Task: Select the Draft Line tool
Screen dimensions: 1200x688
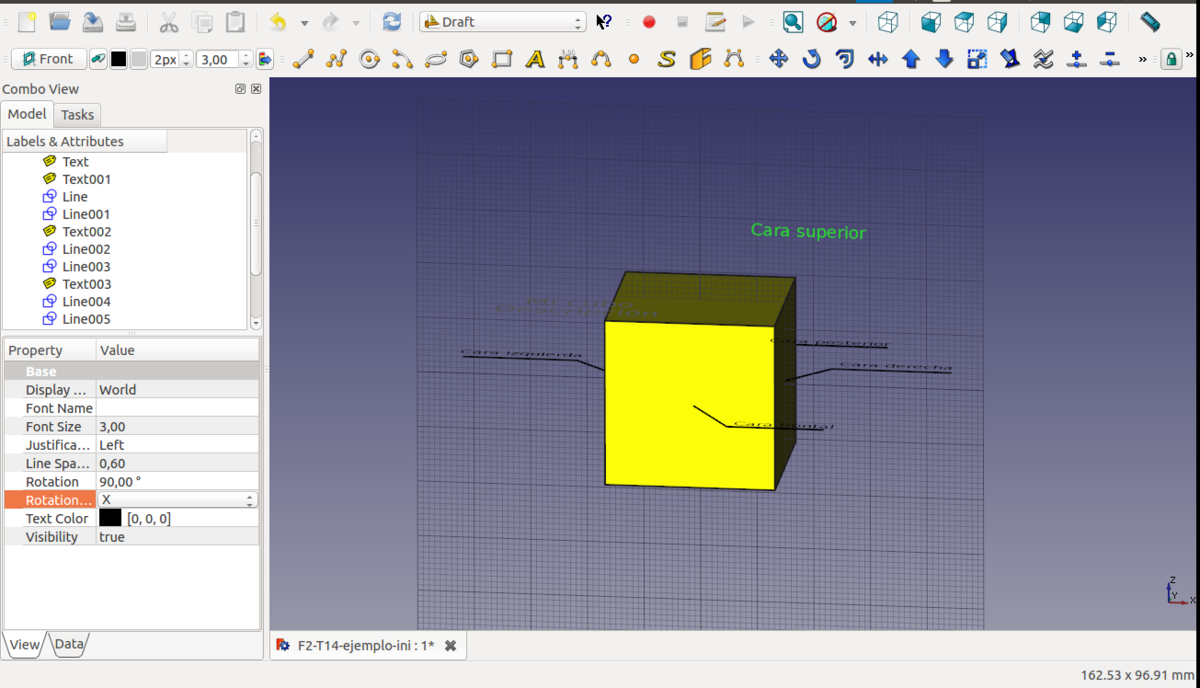Action: pos(303,60)
